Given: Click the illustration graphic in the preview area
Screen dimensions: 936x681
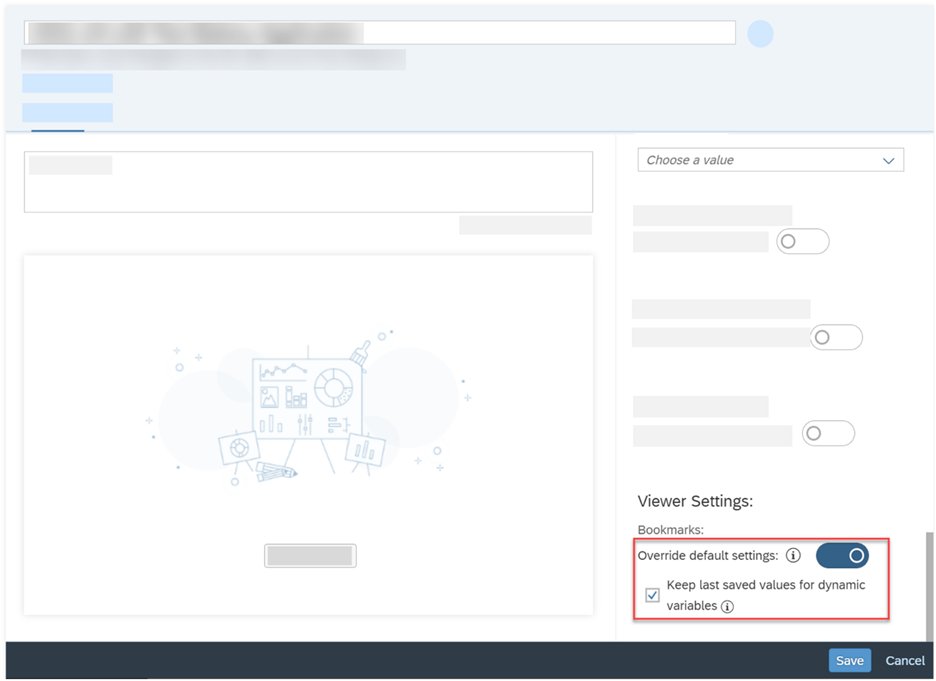Looking at the screenshot, I should click(x=310, y=400).
